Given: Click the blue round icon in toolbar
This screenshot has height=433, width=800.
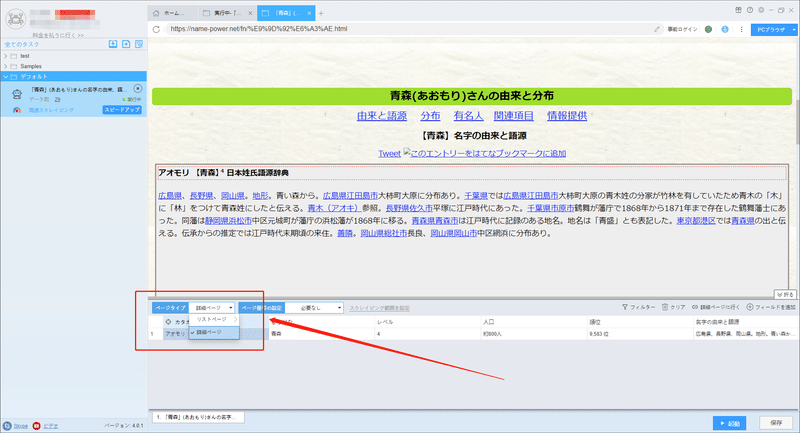Looking at the screenshot, I should coord(724,29).
